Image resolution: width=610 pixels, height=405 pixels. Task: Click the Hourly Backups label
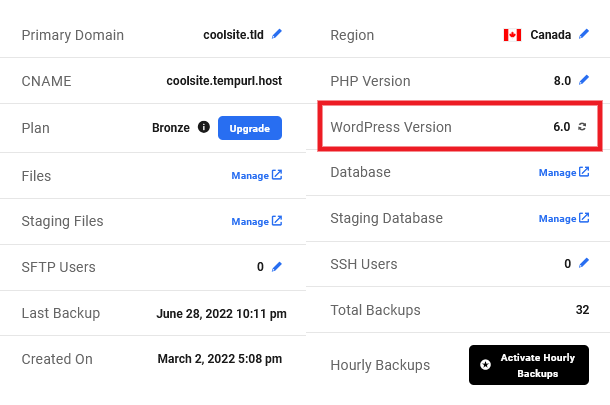pyautogui.click(x=380, y=365)
